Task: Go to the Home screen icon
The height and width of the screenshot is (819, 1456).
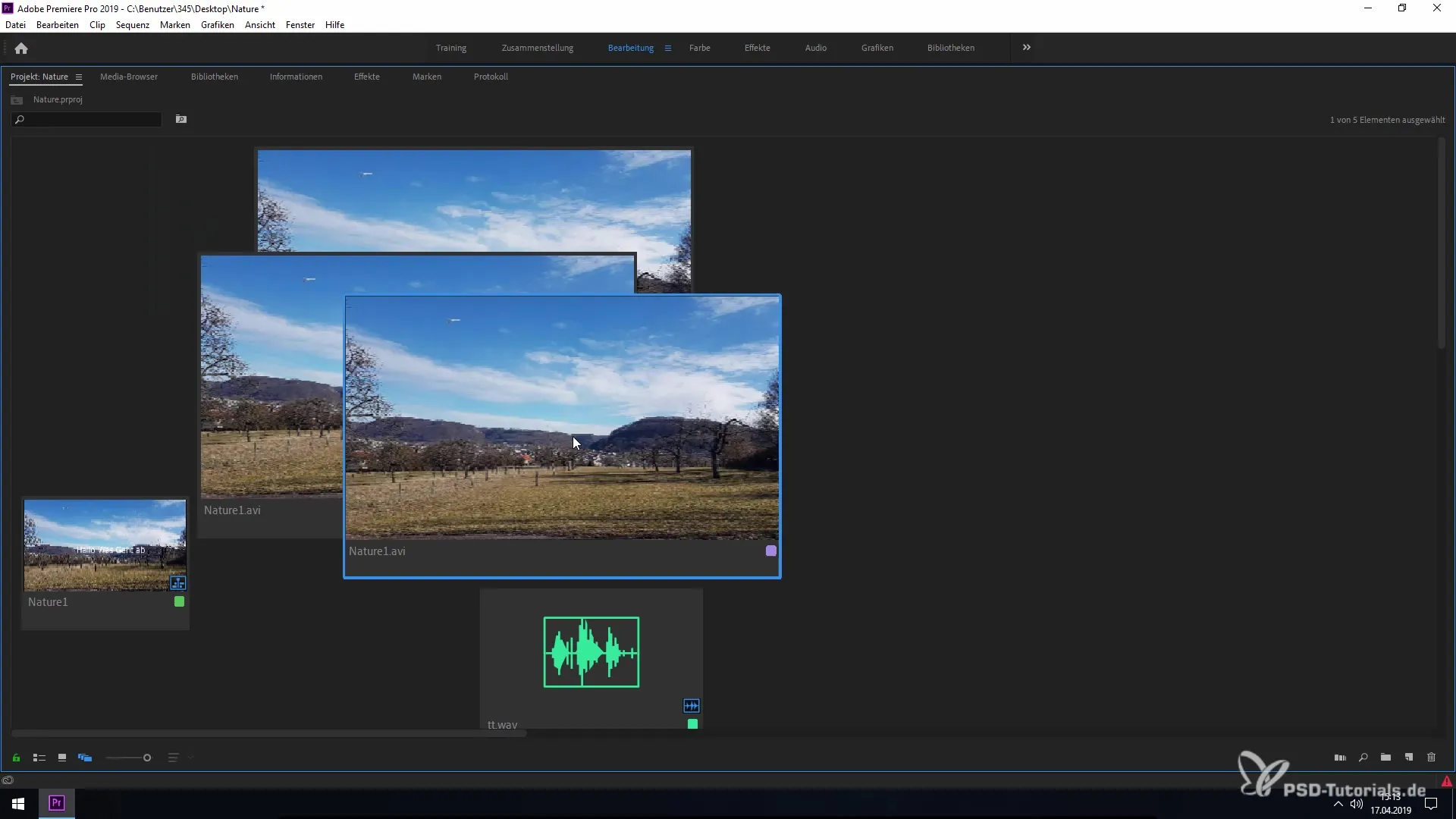Action: (21, 48)
